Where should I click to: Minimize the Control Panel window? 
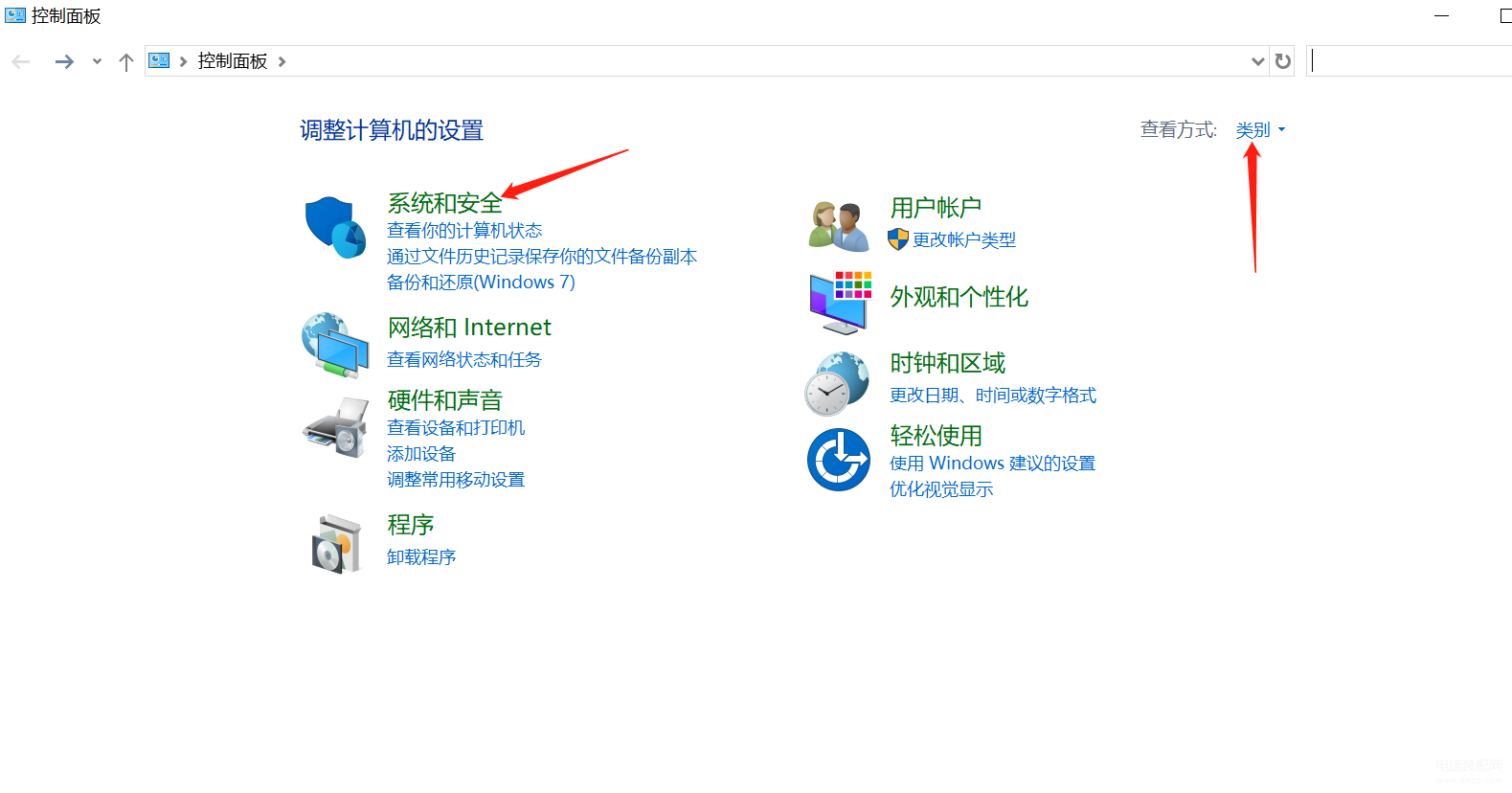[x=1441, y=15]
